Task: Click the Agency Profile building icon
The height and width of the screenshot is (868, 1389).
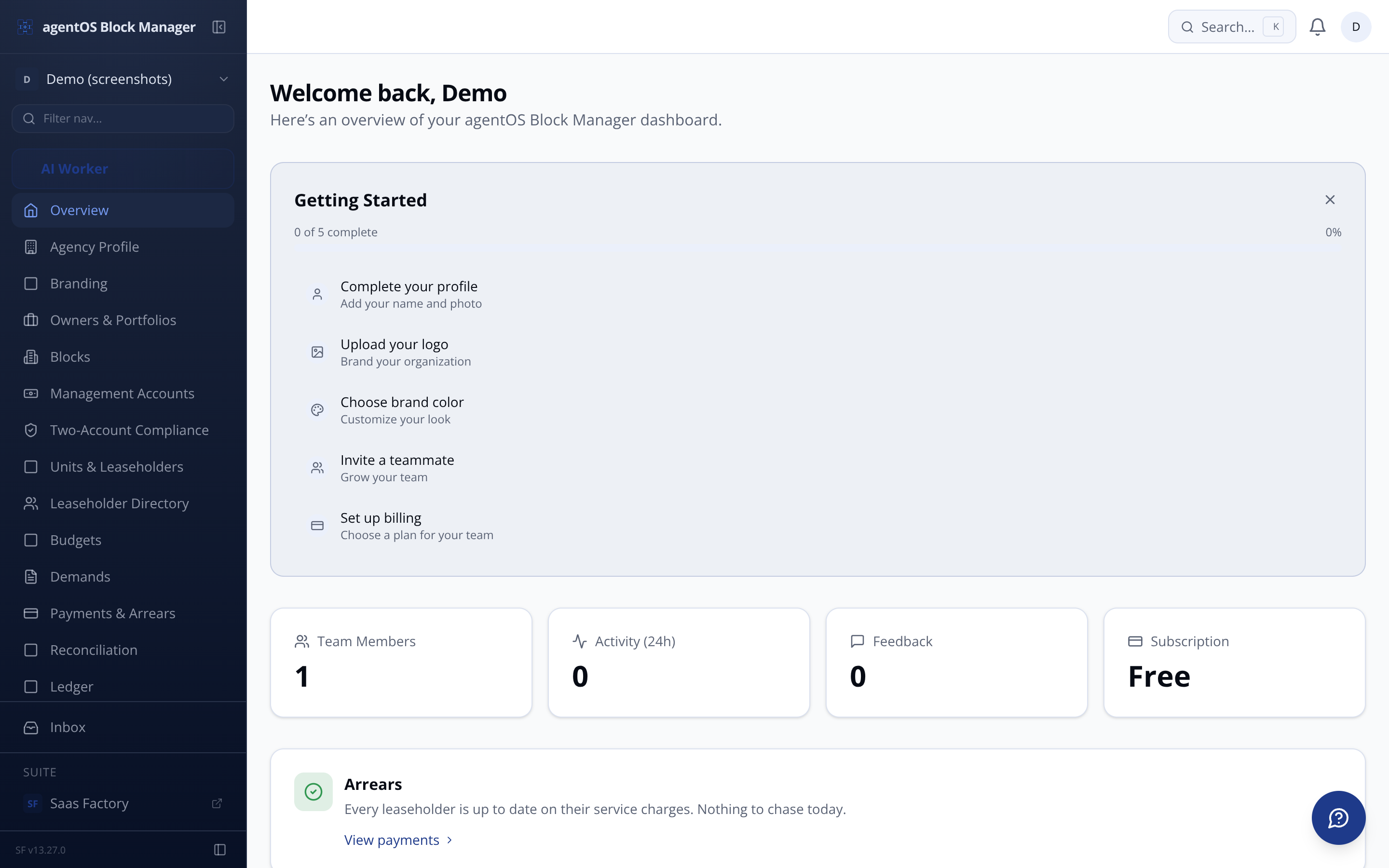Action: tap(31, 247)
